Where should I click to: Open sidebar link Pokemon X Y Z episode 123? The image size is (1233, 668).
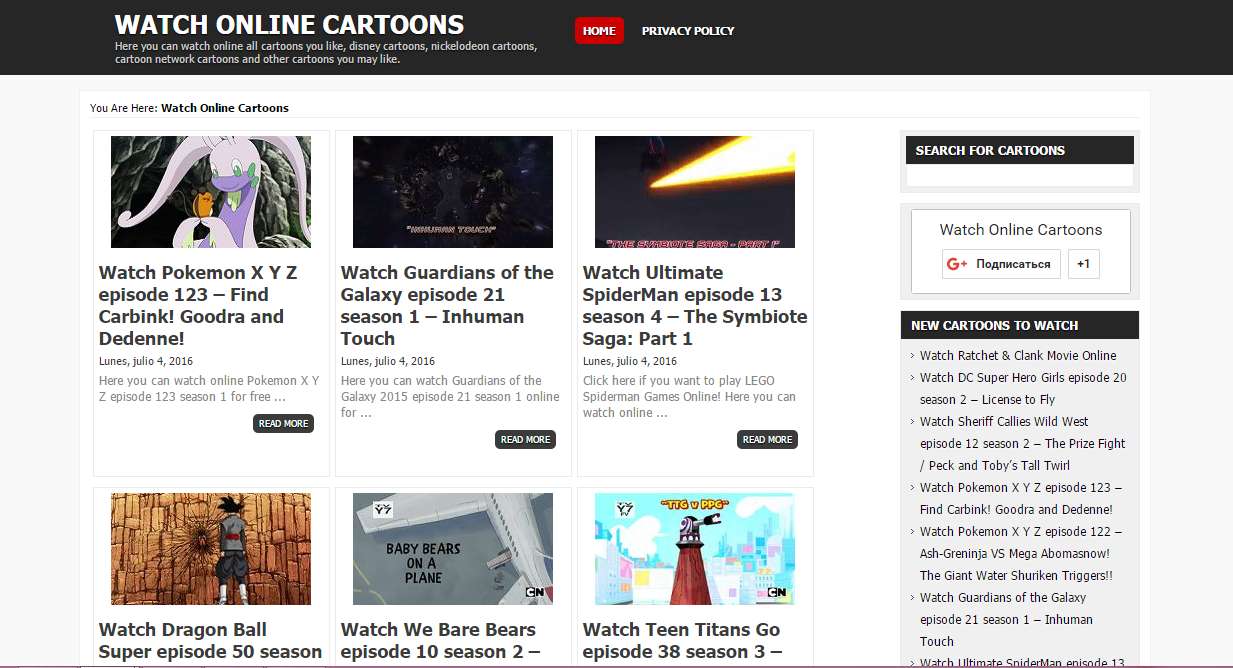point(1021,498)
